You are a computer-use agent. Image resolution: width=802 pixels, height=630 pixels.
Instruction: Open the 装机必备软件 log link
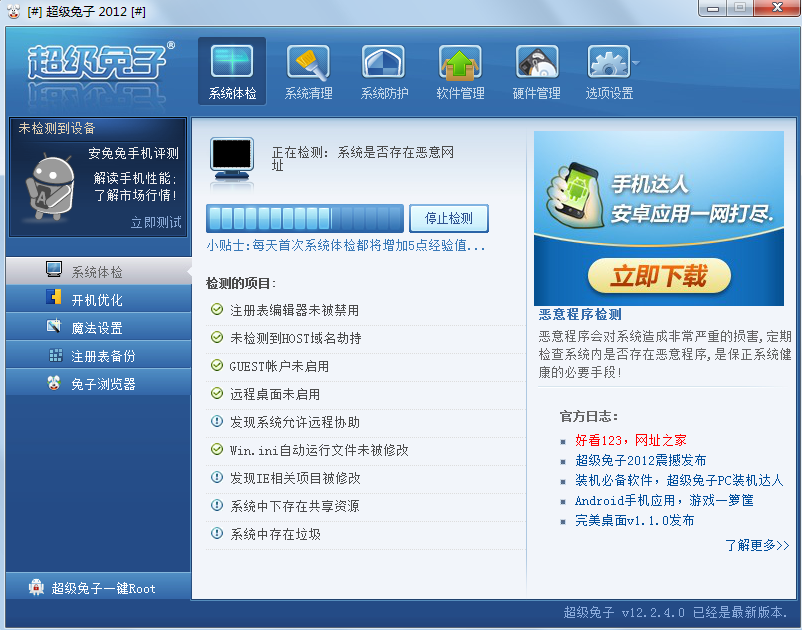point(679,480)
